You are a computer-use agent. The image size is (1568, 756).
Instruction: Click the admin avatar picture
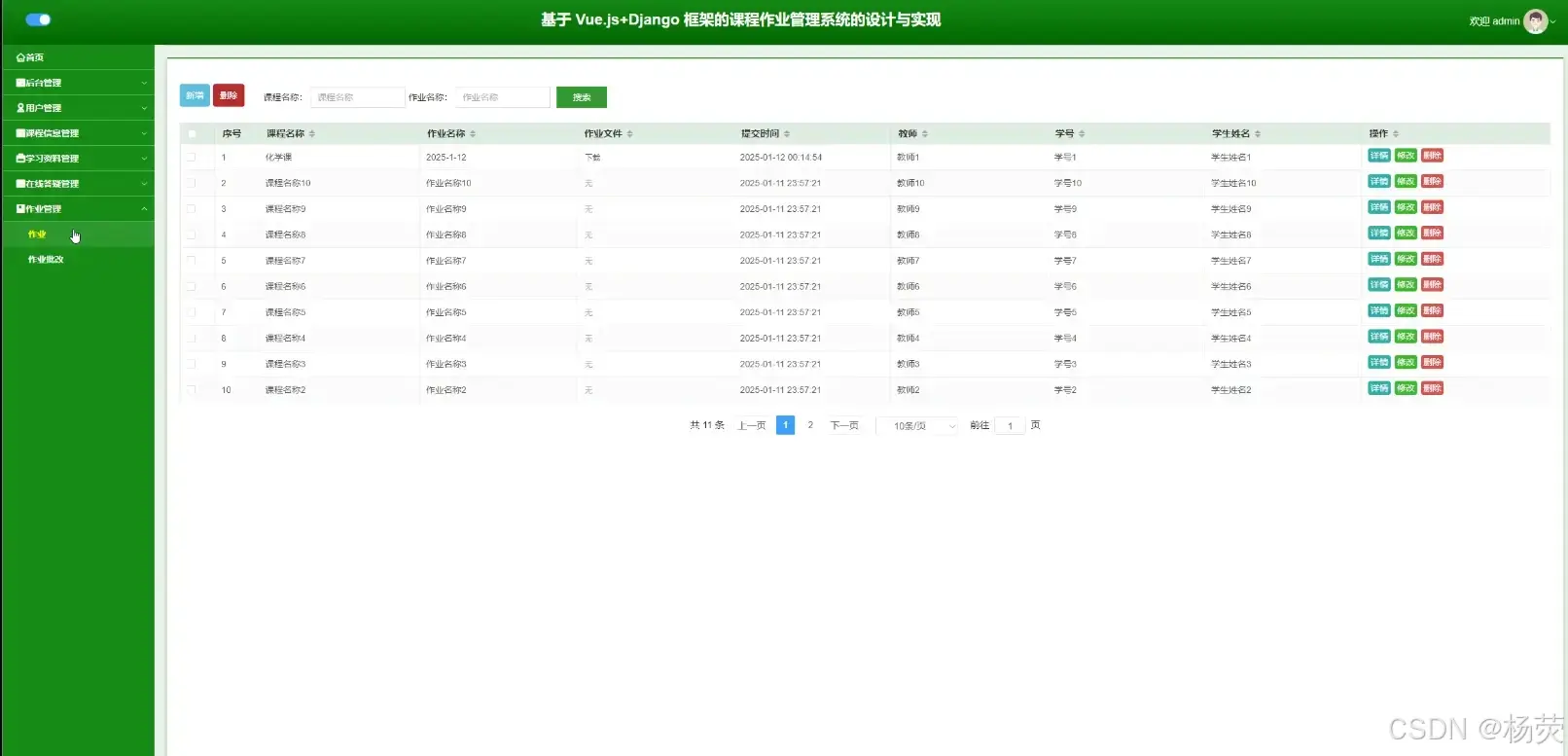[1535, 21]
